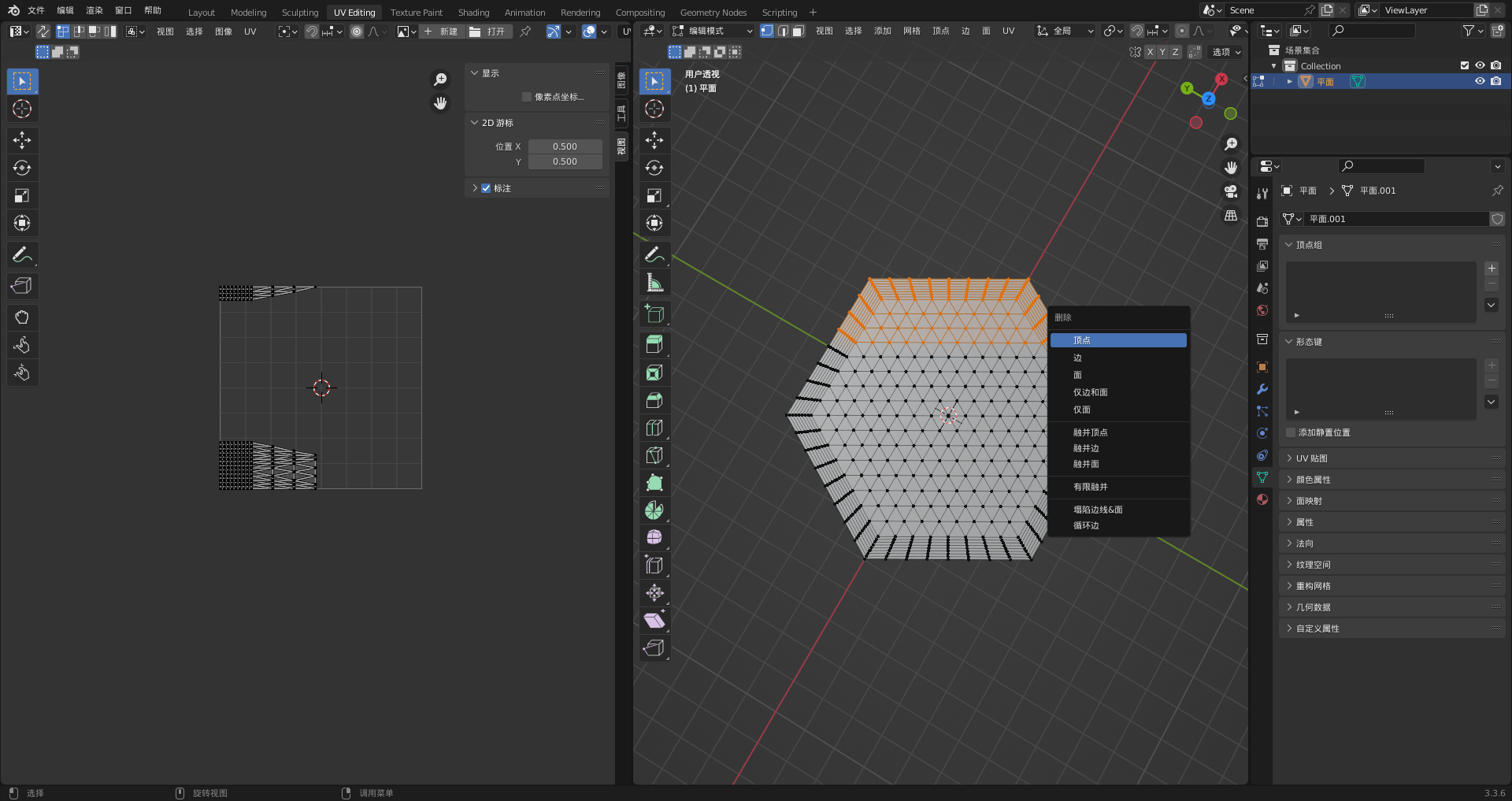Click the red X axis gizmo ball
Image resolution: width=1512 pixels, height=801 pixels.
tap(1221, 79)
